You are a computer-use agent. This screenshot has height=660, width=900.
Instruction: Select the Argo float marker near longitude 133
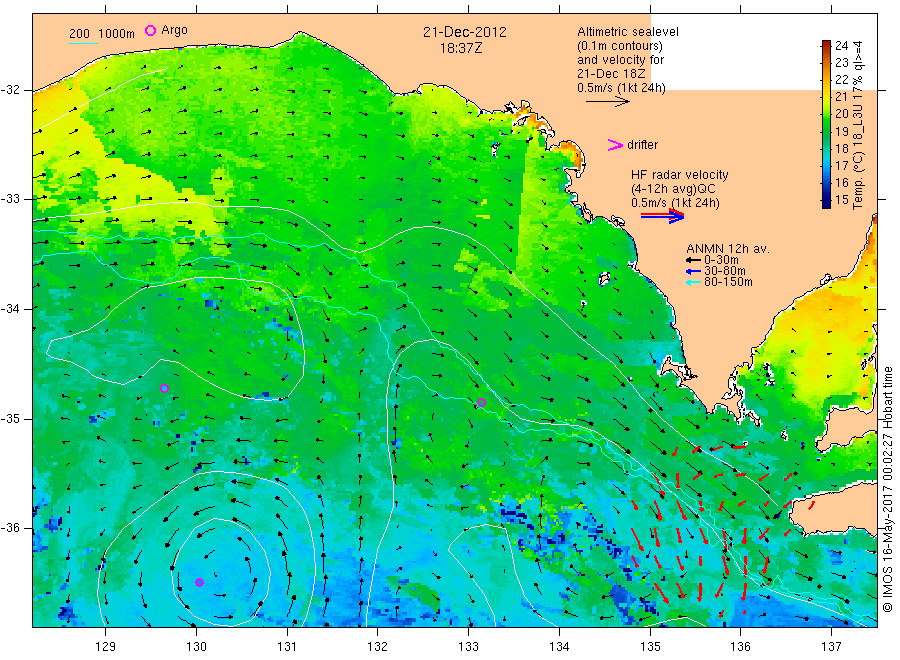[482, 403]
